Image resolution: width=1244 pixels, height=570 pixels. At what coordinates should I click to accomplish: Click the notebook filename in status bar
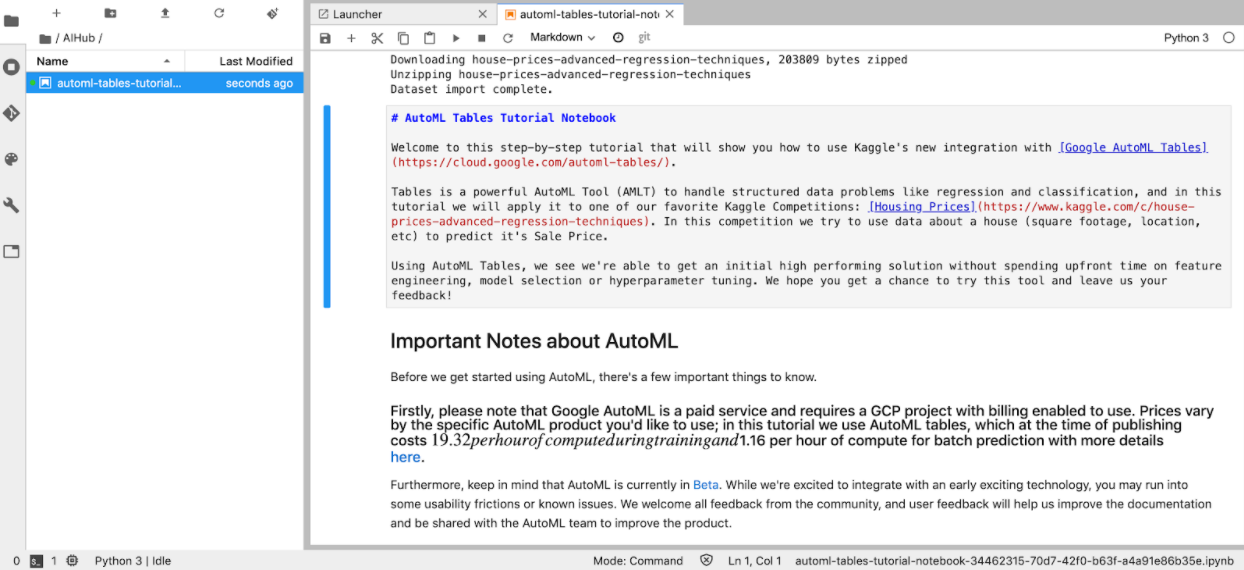pyautogui.click(x=1014, y=561)
